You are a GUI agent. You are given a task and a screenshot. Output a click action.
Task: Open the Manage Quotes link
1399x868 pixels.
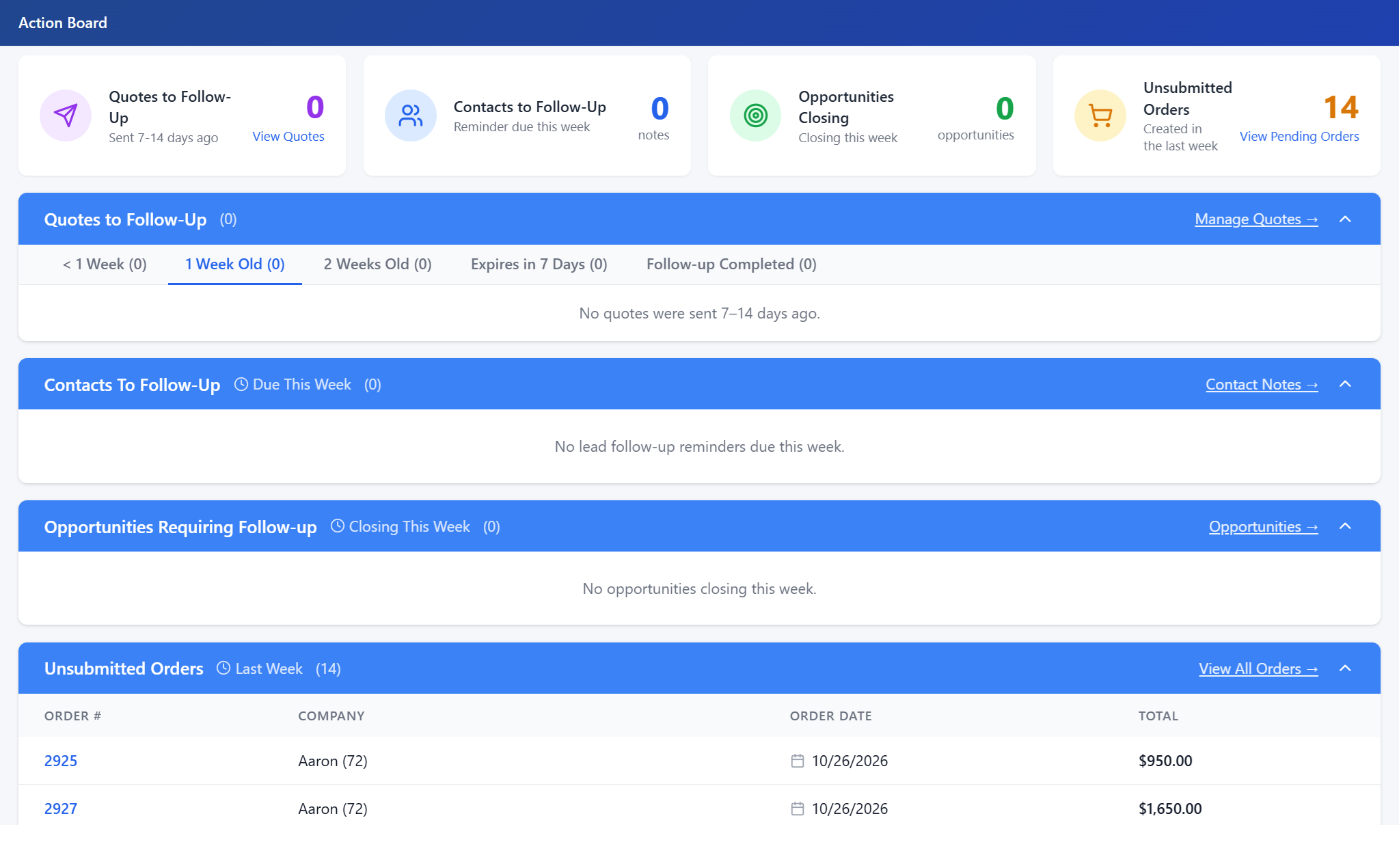pyautogui.click(x=1256, y=219)
